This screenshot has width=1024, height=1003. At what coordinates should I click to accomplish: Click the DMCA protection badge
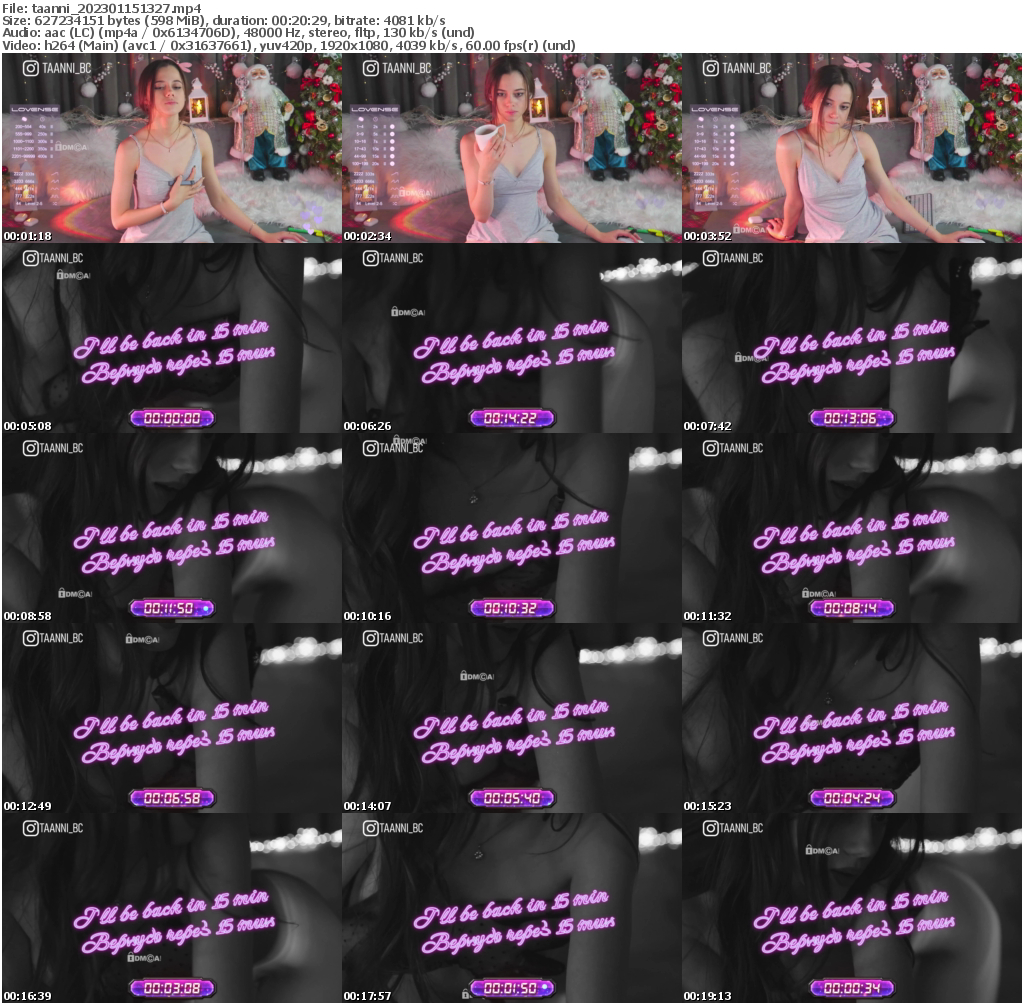click(x=74, y=146)
